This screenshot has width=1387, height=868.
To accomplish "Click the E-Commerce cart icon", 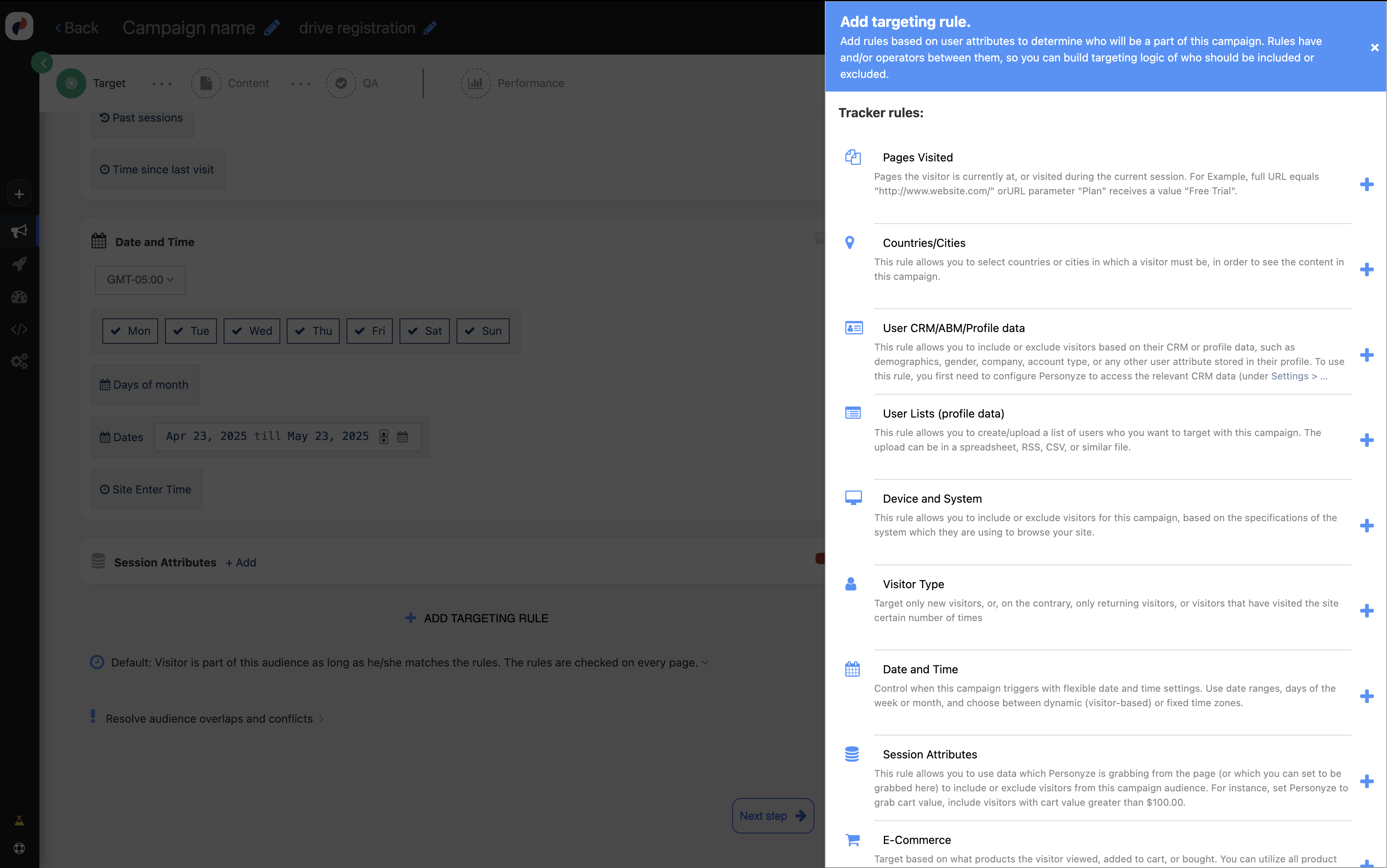I will pyautogui.click(x=853, y=840).
